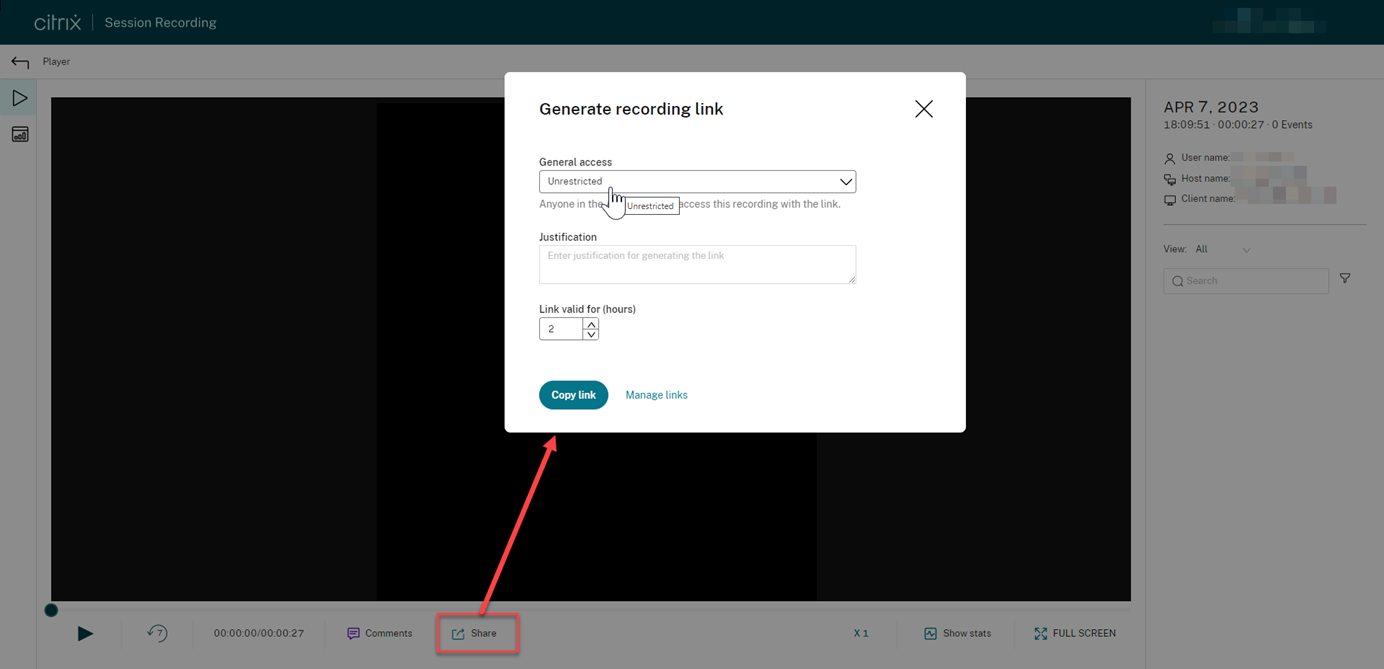Click the timeline seek marker
Viewport: 1384px width, 669px height.
[x=51, y=610]
